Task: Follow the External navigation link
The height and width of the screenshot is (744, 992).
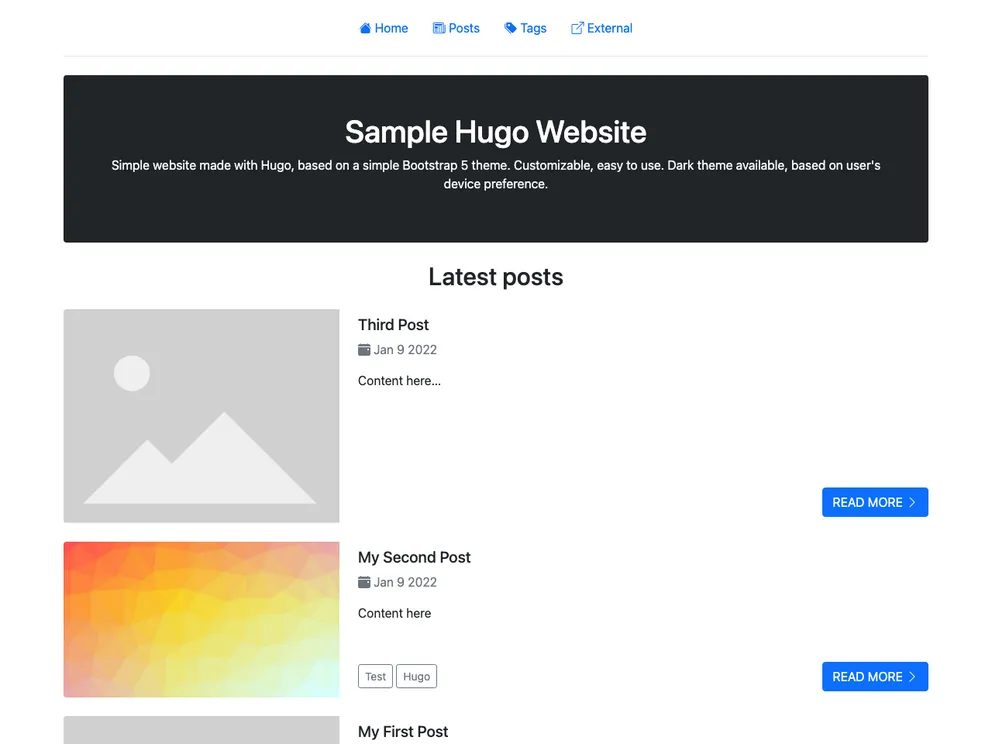Action: (609, 28)
